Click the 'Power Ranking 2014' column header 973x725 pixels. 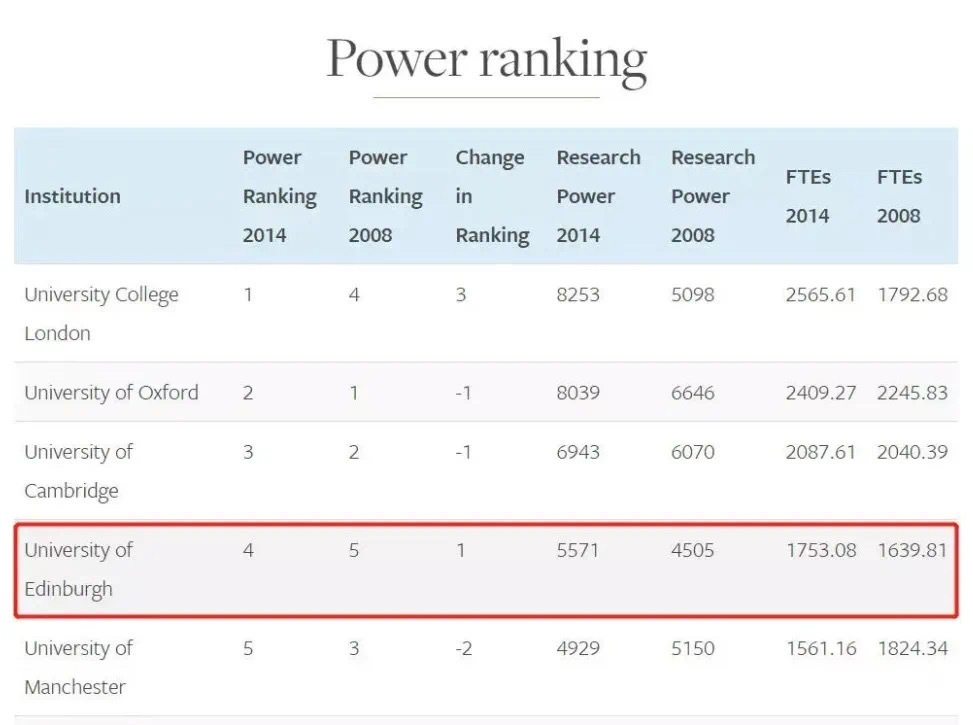pos(280,196)
